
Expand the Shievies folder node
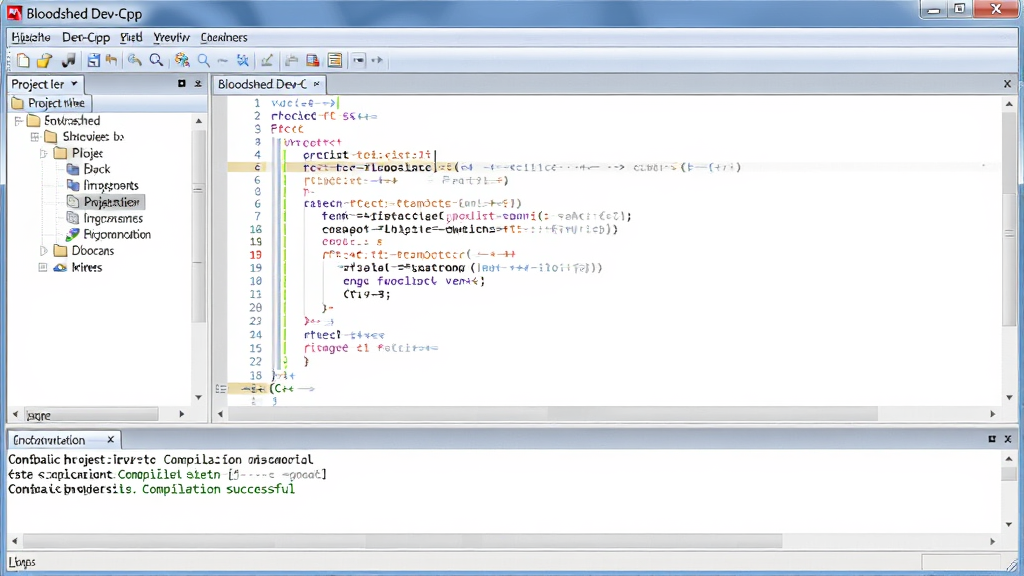click(35, 137)
